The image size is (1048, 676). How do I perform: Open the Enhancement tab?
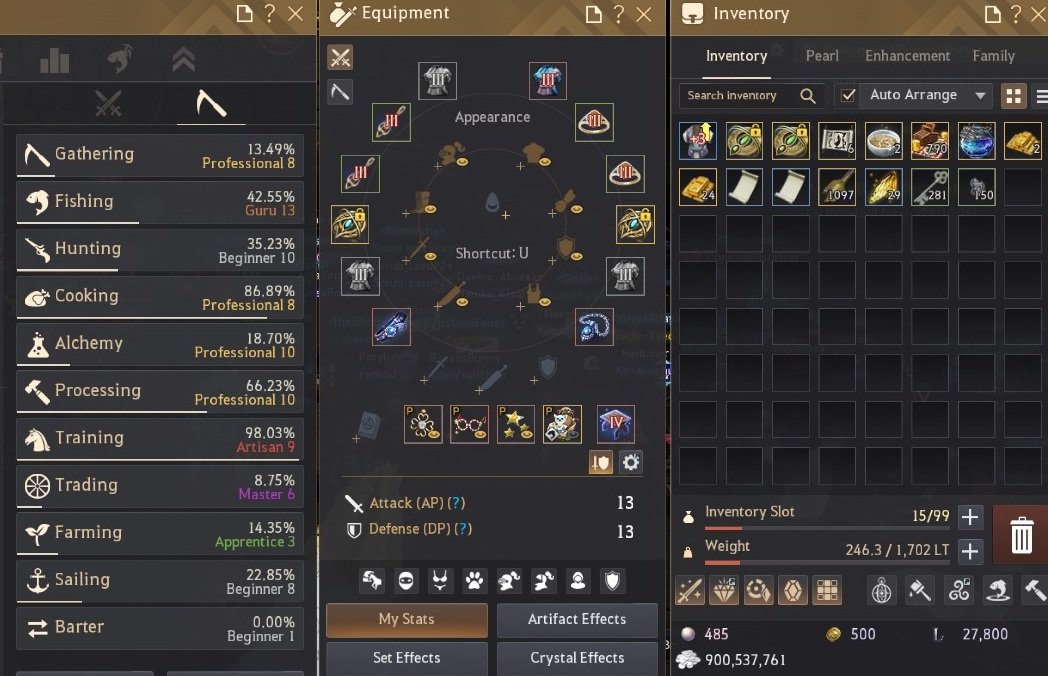(907, 56)
